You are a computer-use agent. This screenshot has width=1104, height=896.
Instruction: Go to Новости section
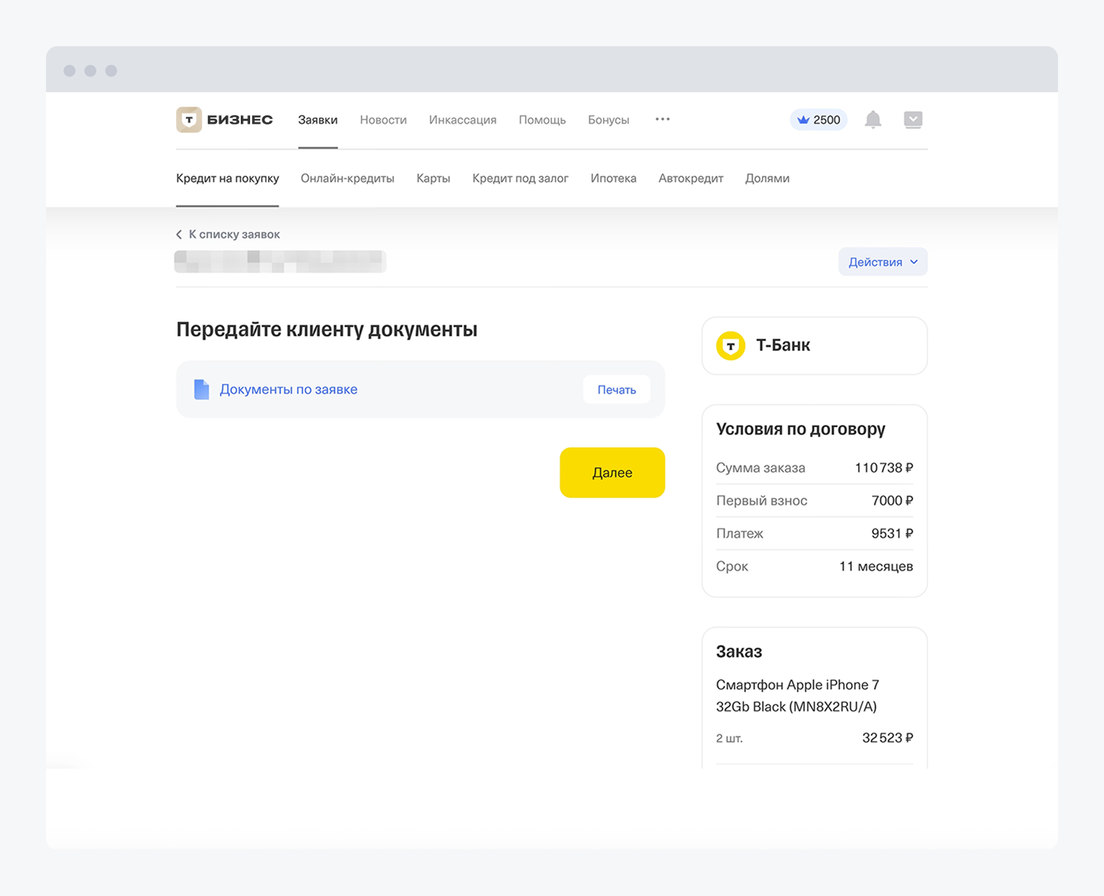click(383, 120)
